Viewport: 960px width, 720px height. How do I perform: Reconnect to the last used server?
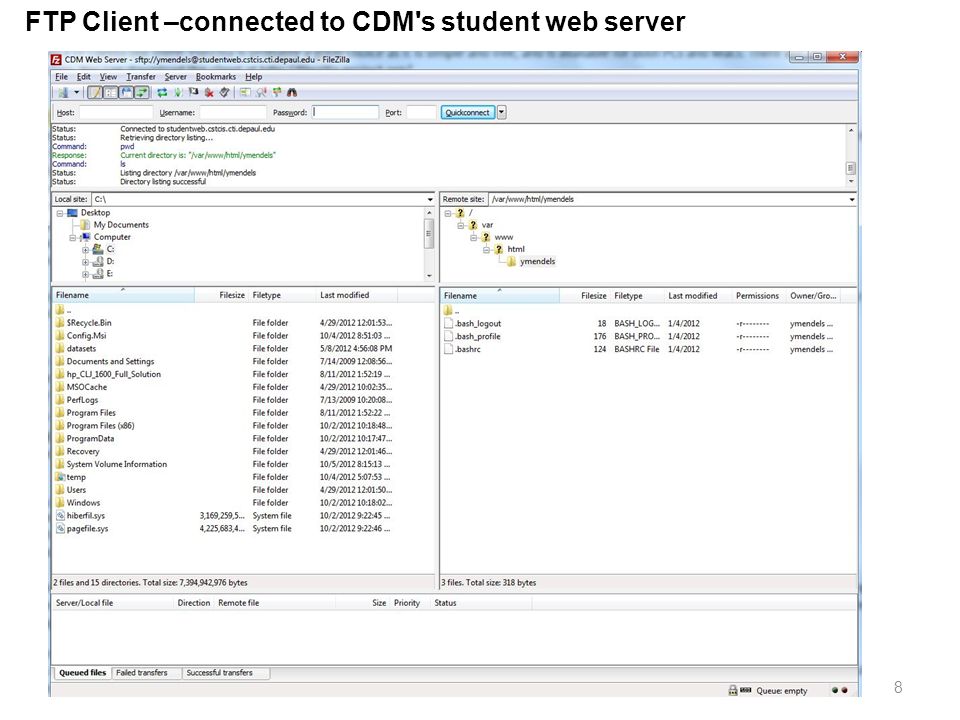click(225, 92)
